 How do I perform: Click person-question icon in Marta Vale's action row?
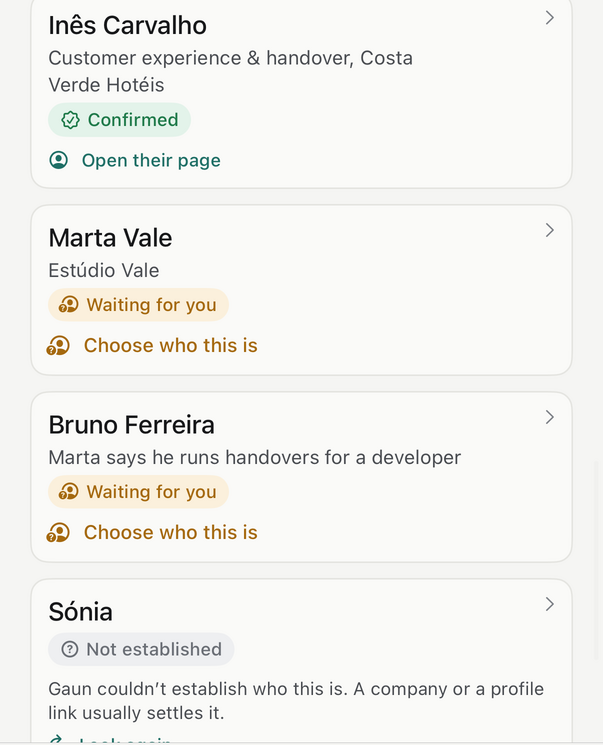coord(58,345)
